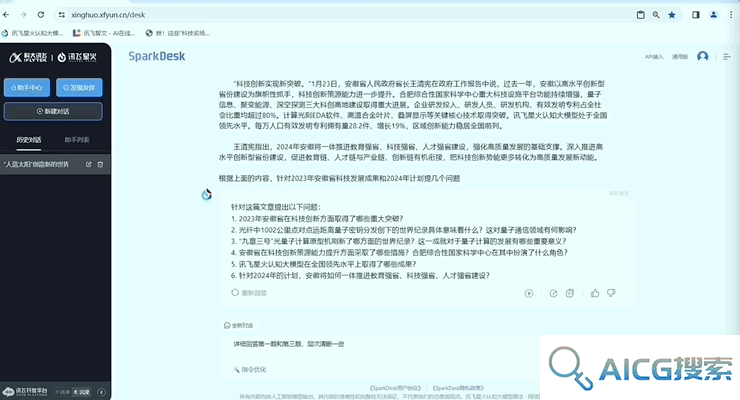This screenshot has width=740, height=400.
Task: Click the clipboard icon in address bar
Action: point(640,15)
